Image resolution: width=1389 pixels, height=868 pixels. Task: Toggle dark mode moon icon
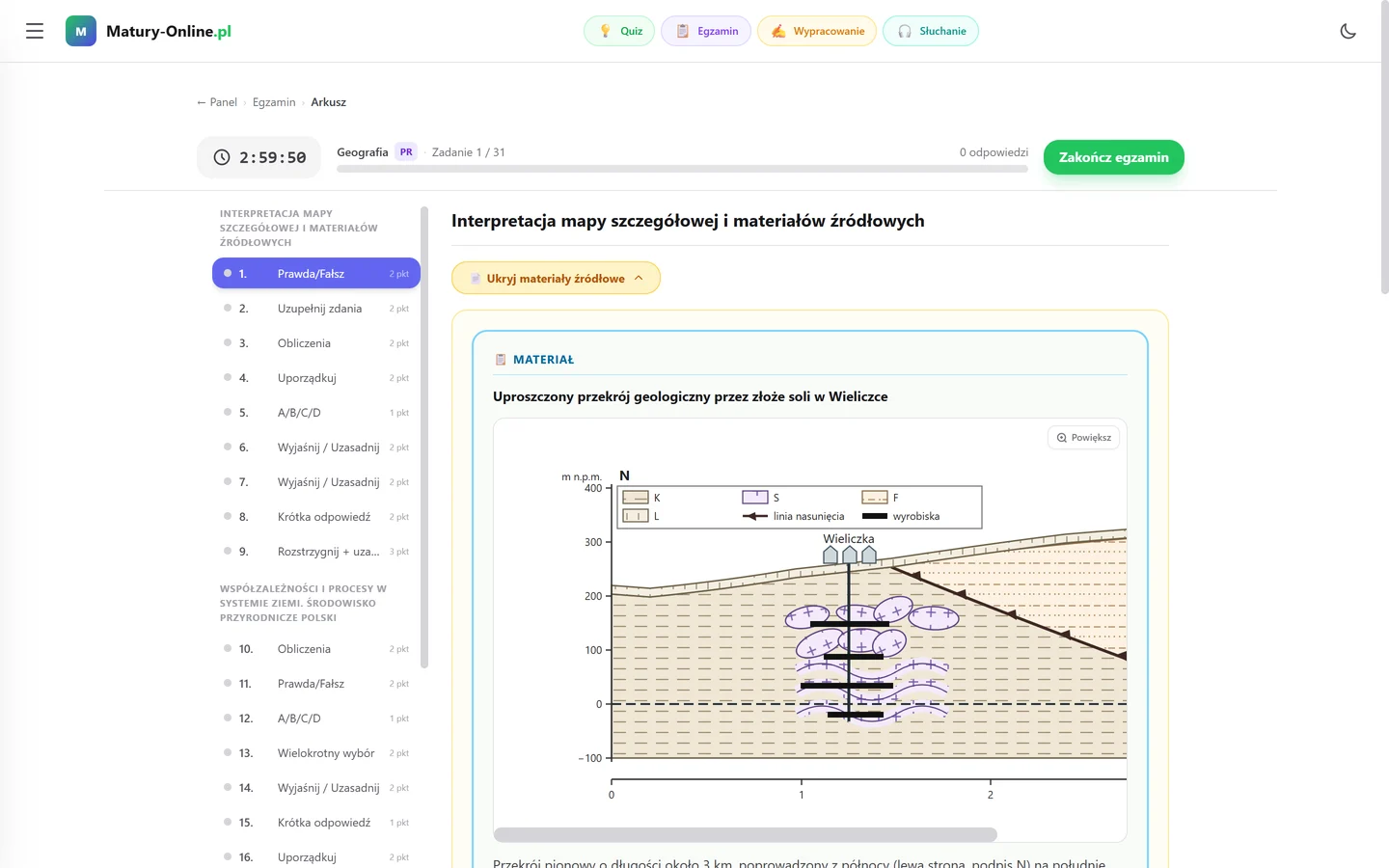(1348, 31)
